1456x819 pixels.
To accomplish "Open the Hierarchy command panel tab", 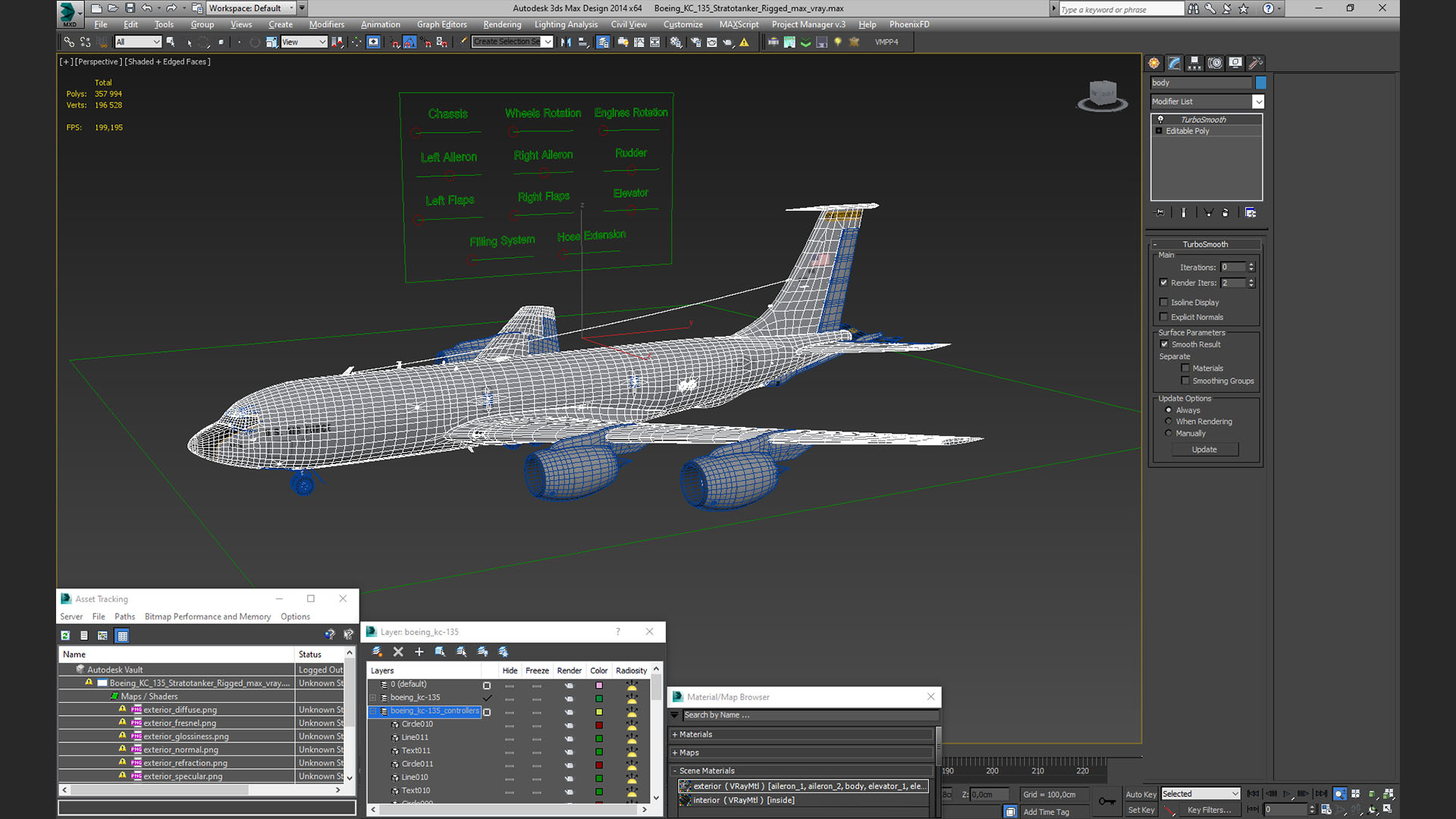I will [1194, 63].
